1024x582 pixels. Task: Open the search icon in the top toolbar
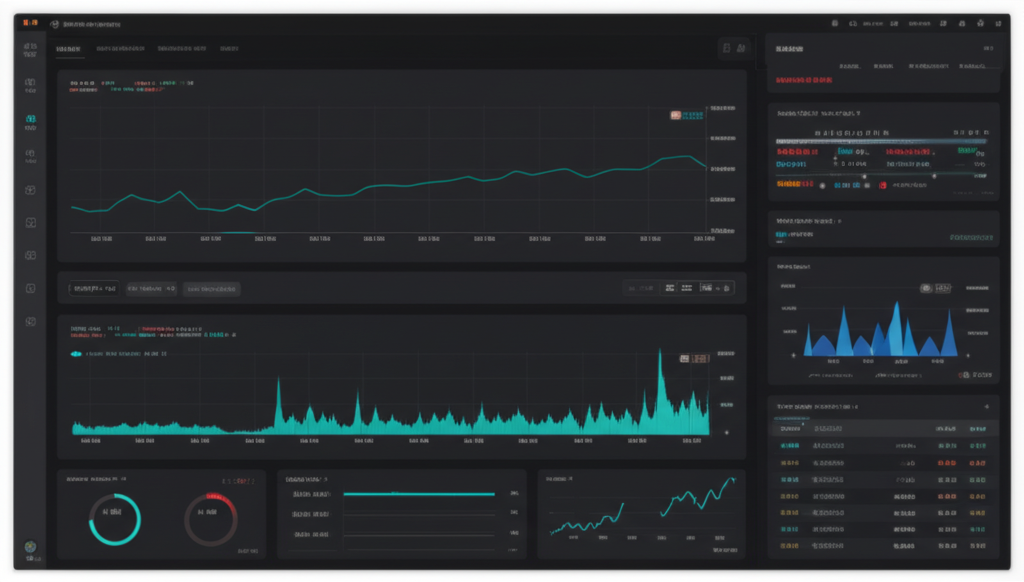tap(834, 22)
